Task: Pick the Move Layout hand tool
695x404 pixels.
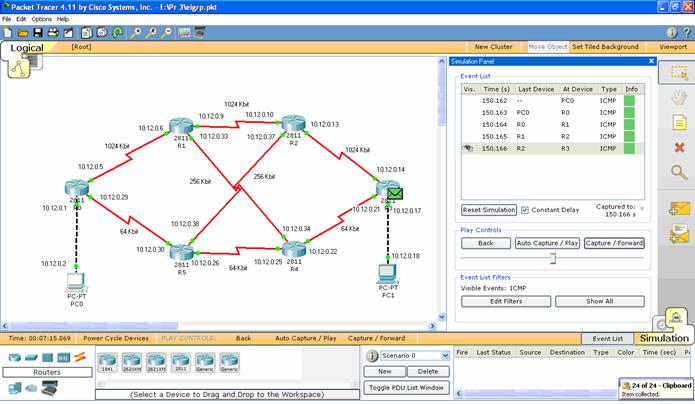Action: click(679, 97)
